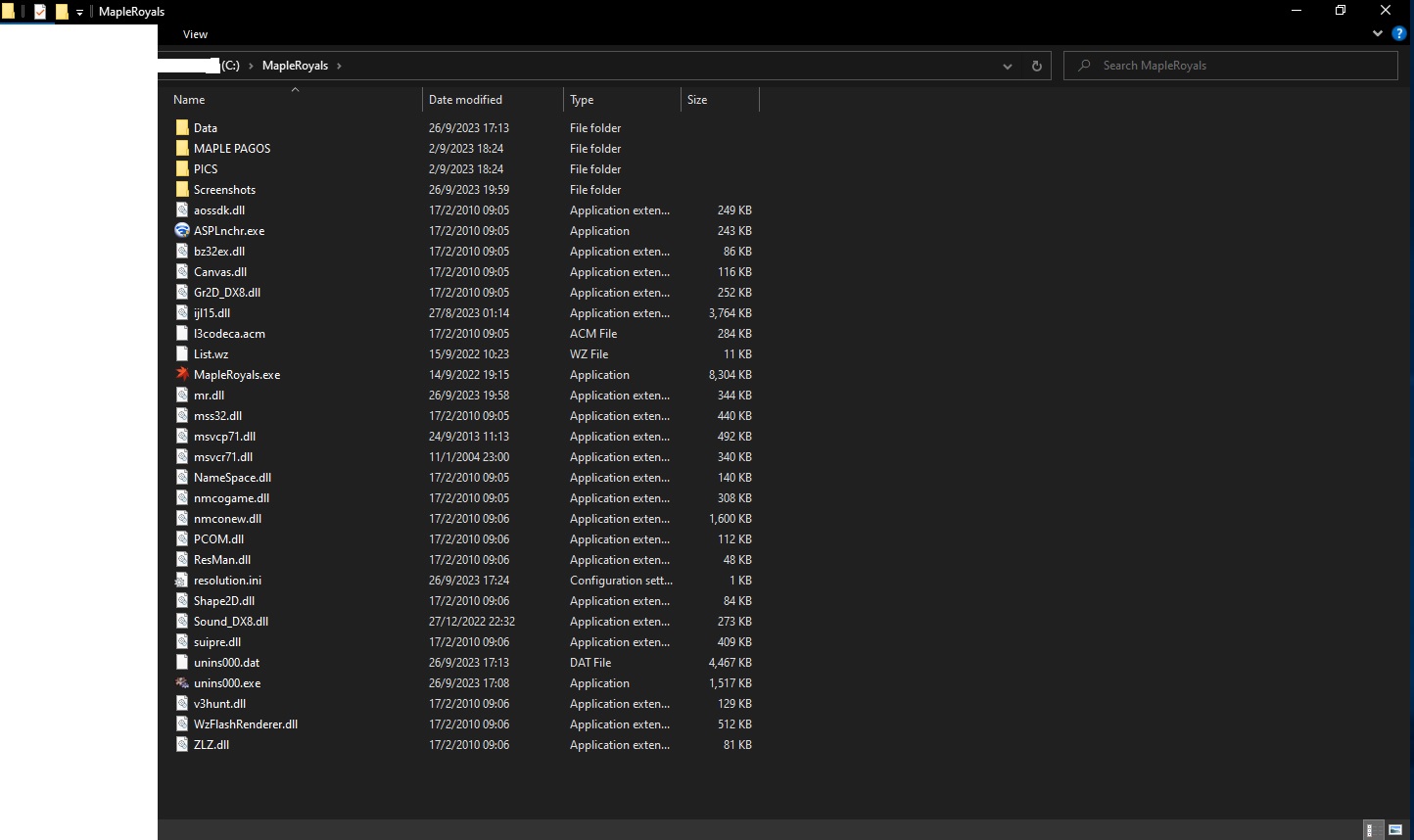Viewport: 1414px width, 840px height.
Task: Select the Screenshots folder
Action: tap(224, 189)
